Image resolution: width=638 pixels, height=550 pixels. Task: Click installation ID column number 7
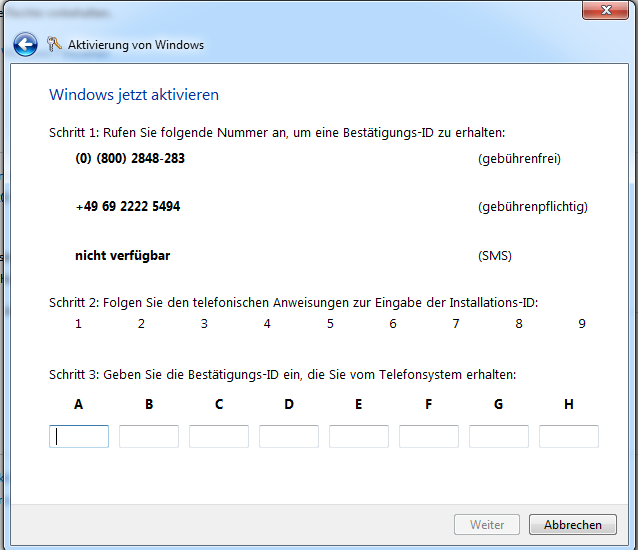click(456, 324)
